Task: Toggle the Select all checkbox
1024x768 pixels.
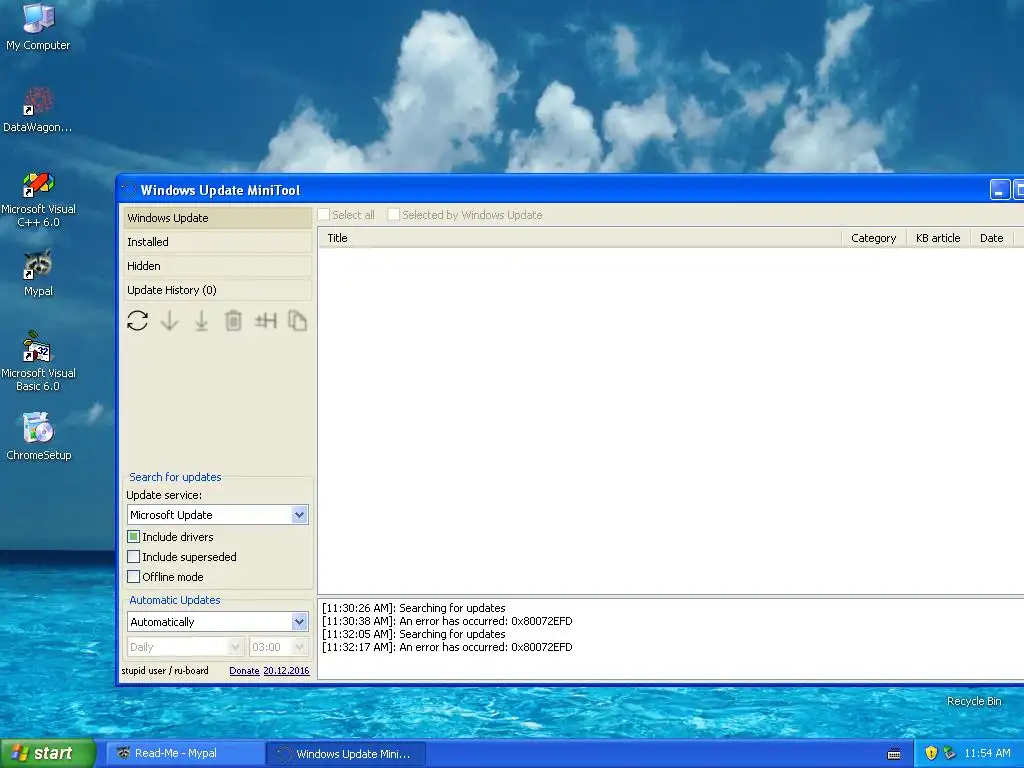Action: [324, 215]
